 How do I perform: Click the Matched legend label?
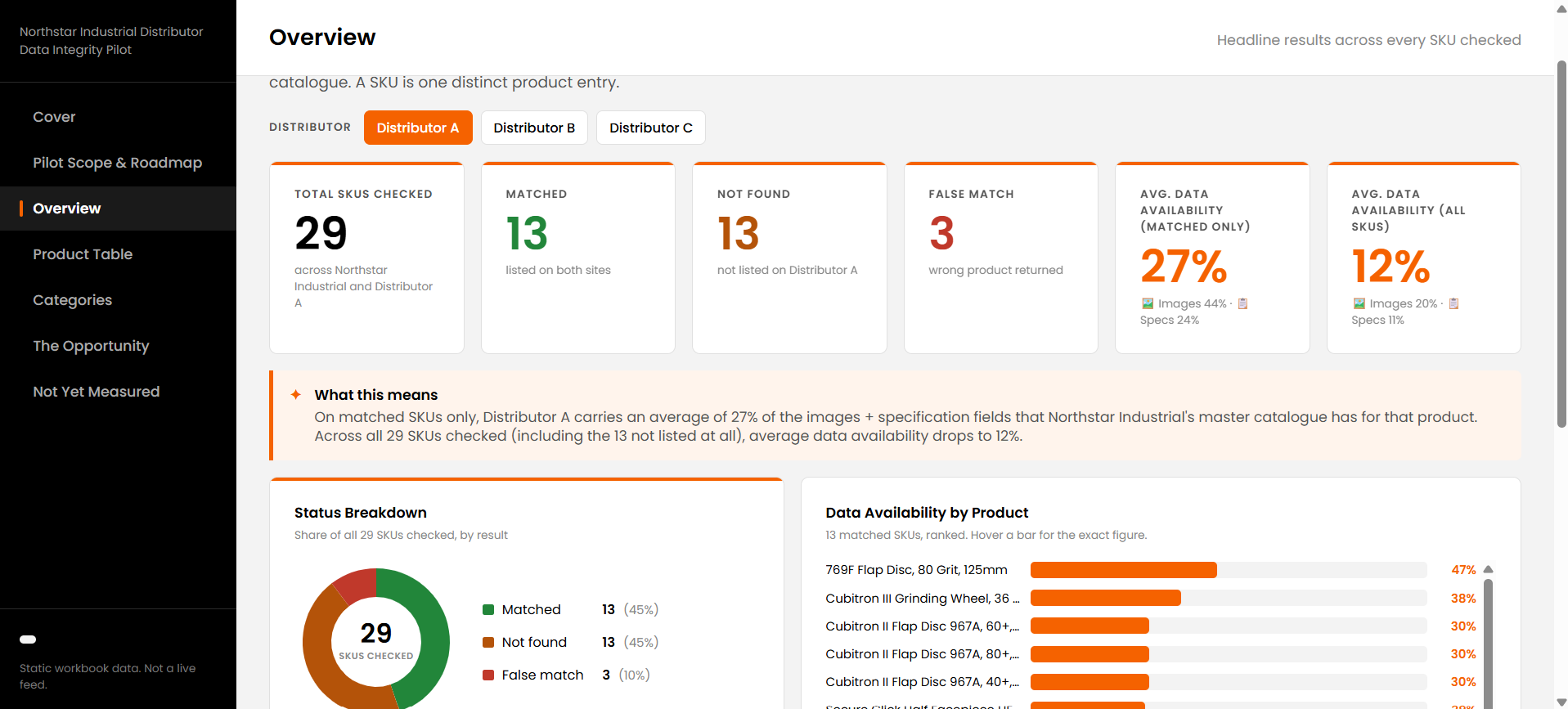[532, 609]
